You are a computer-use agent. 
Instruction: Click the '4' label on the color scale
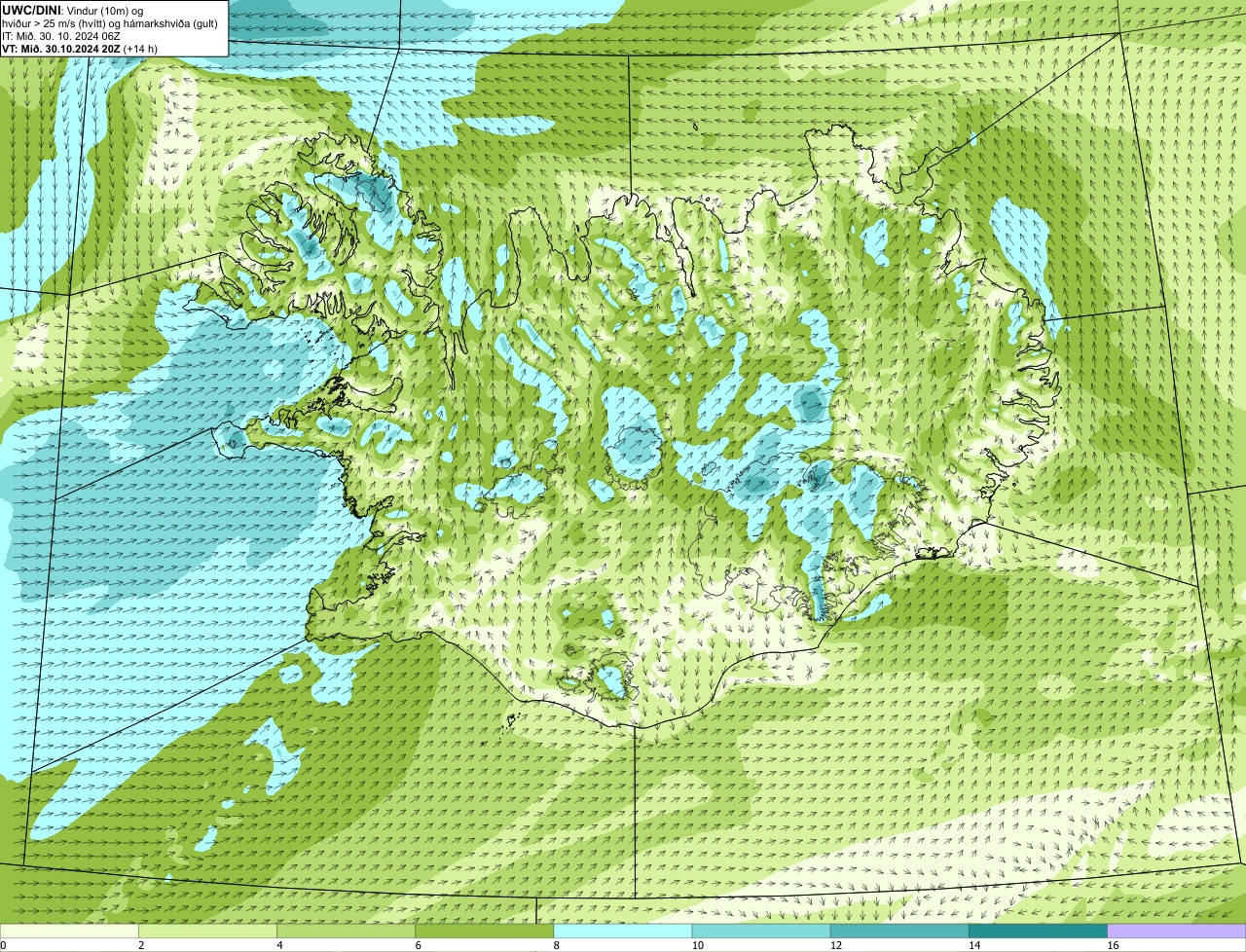pos(279,945)
